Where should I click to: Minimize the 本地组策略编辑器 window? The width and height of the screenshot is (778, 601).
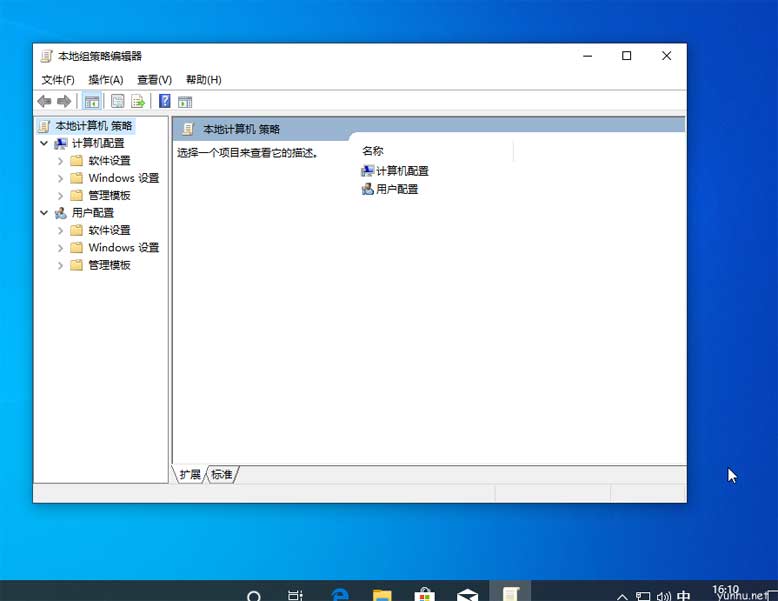click(x=587, y=56)
